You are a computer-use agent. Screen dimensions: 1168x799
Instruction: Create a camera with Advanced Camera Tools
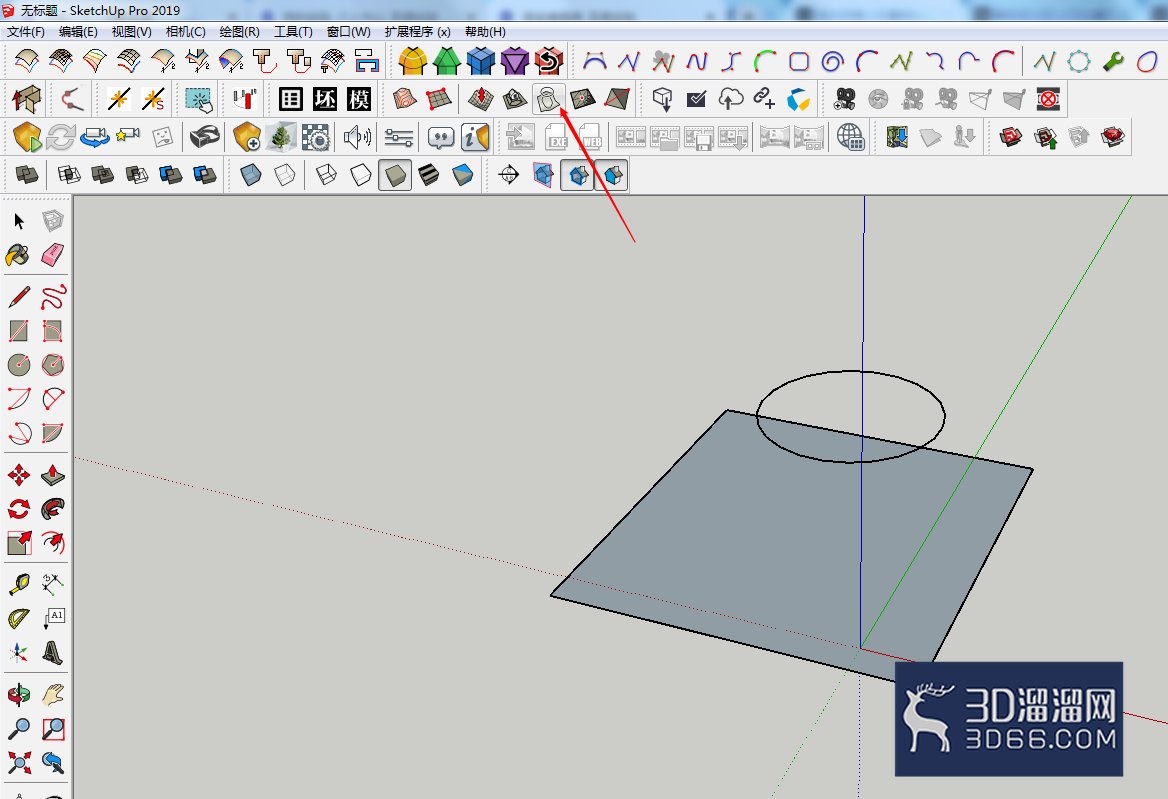[x=844, y=98]
